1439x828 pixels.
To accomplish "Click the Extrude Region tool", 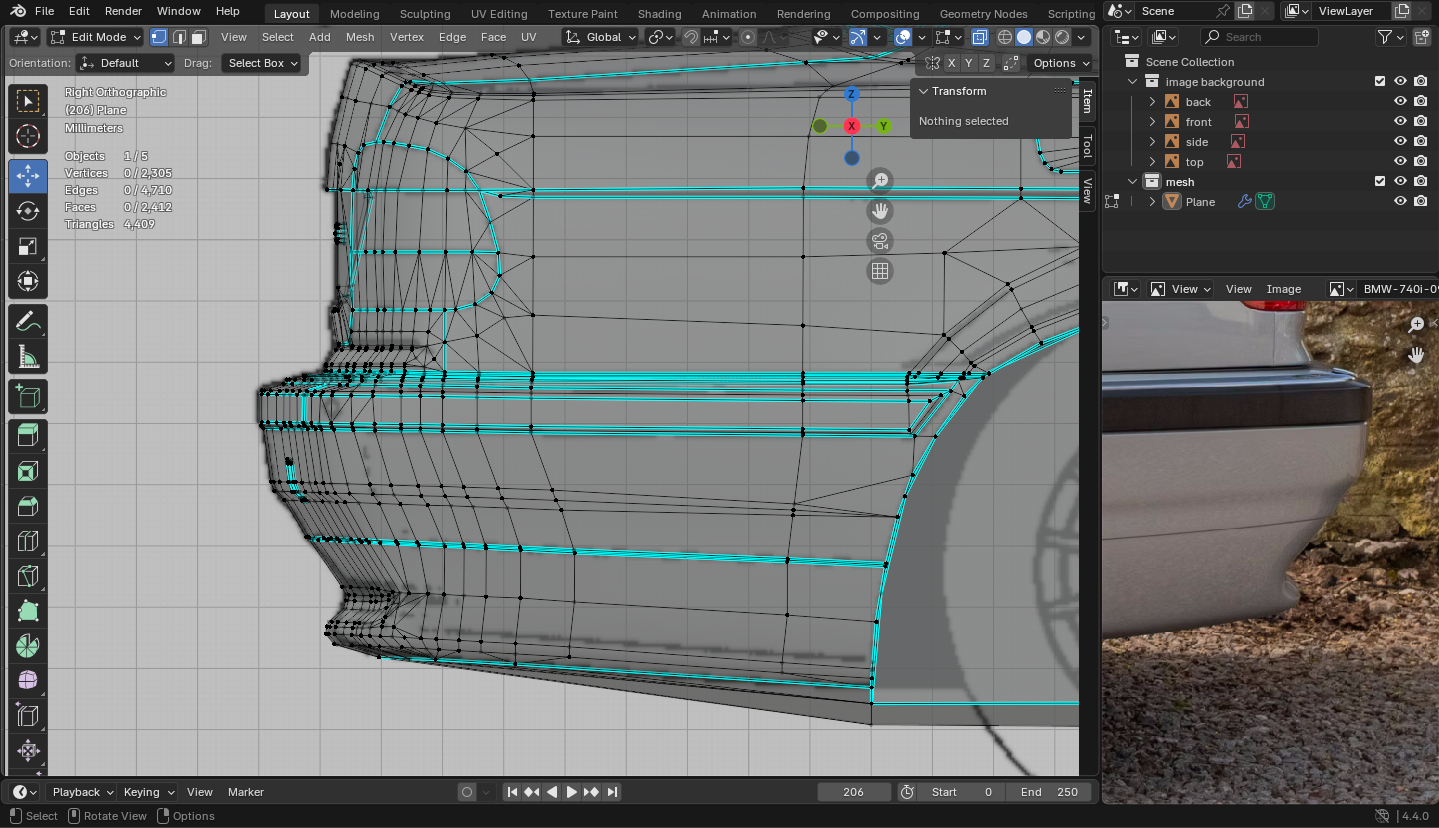I will (28, 434).
